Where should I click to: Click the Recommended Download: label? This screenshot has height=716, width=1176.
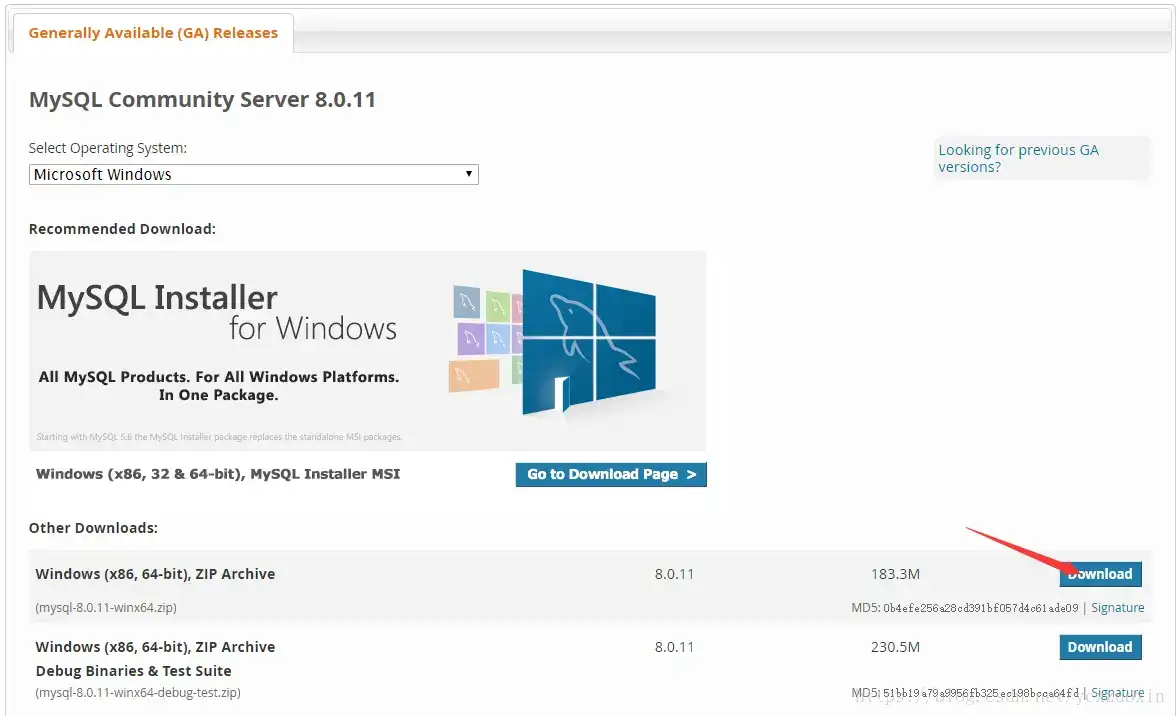(122, 229)
